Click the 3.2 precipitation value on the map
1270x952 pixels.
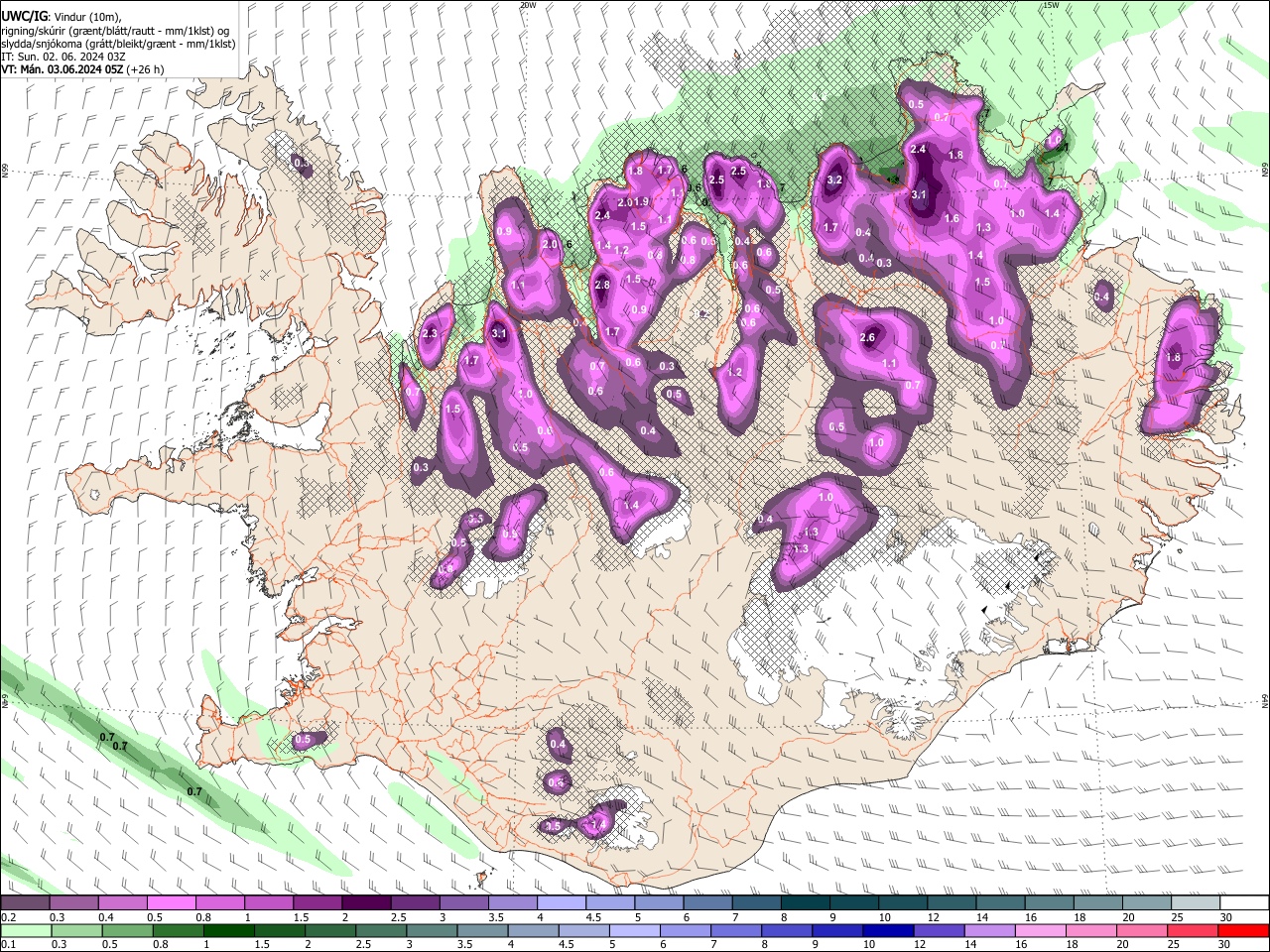834,179
